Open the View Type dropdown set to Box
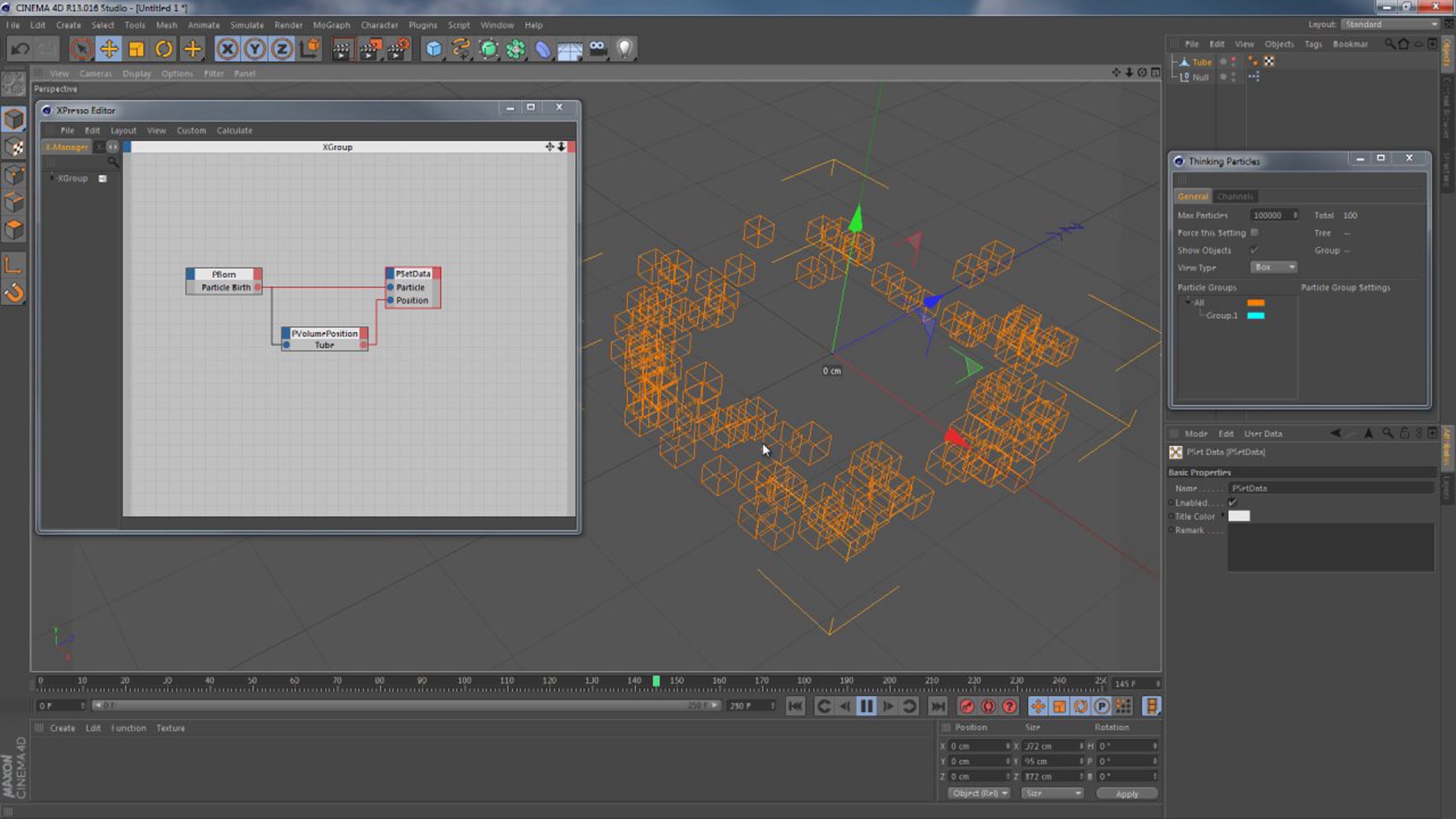 (x=1273, y=268)
